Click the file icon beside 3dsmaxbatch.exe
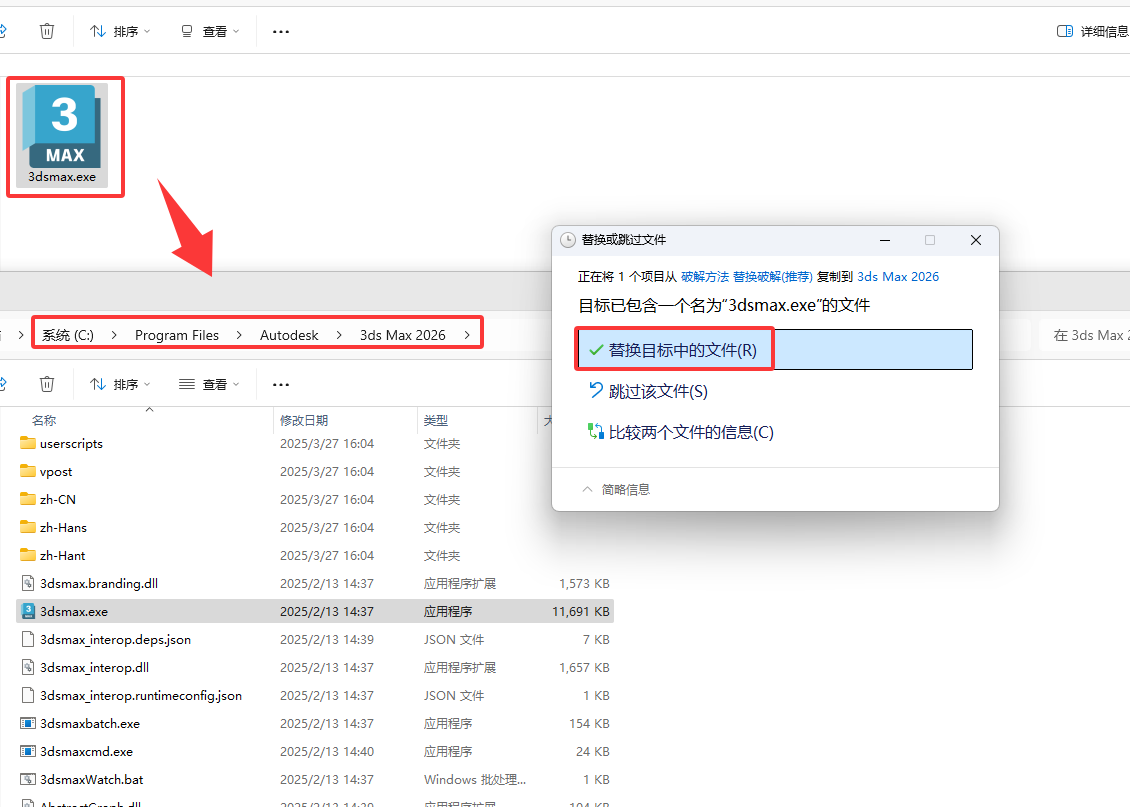 27,723
